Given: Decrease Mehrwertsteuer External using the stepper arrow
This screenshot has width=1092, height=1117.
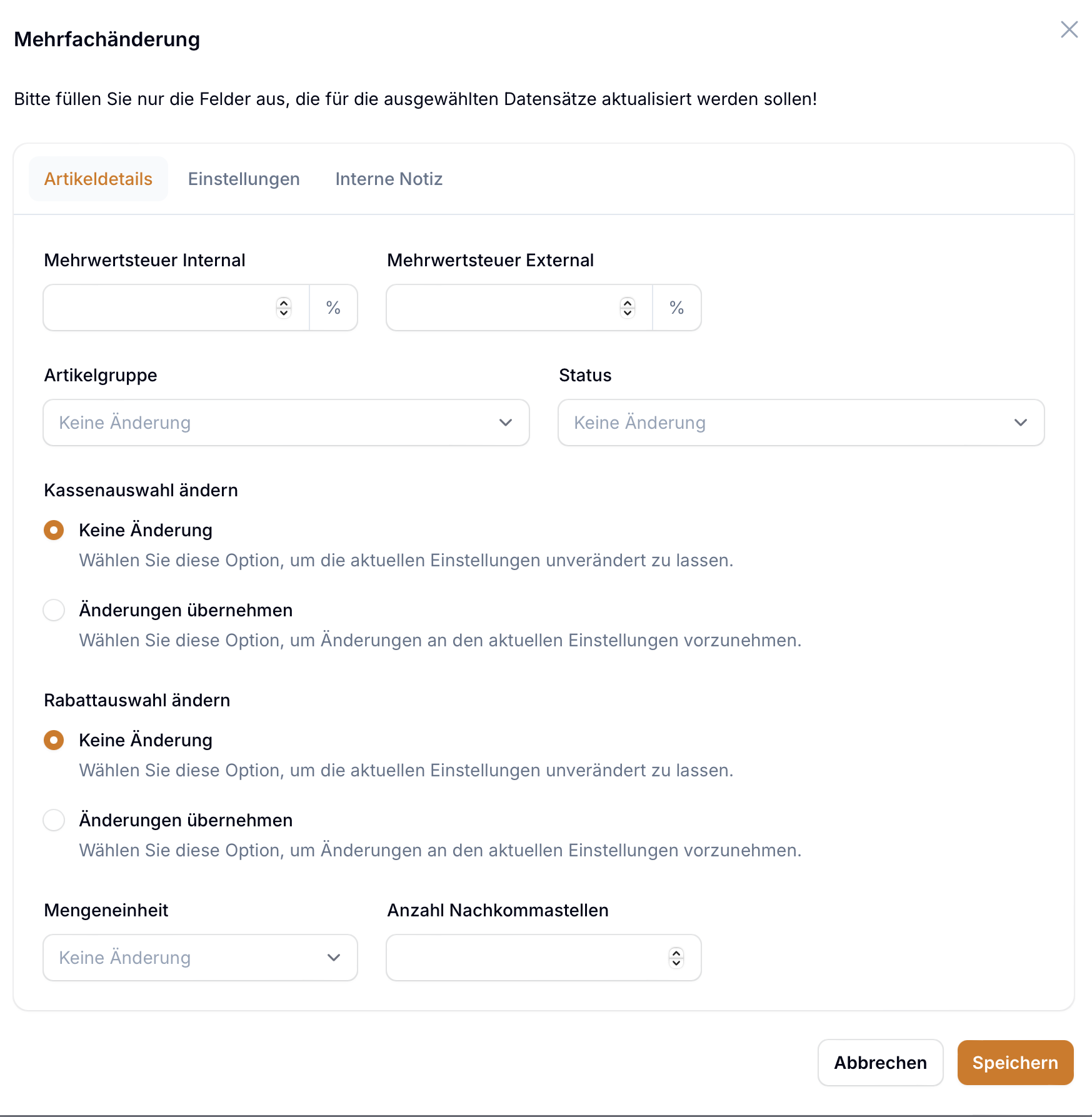Looking at the screenshot, I should tap(626, 312).
